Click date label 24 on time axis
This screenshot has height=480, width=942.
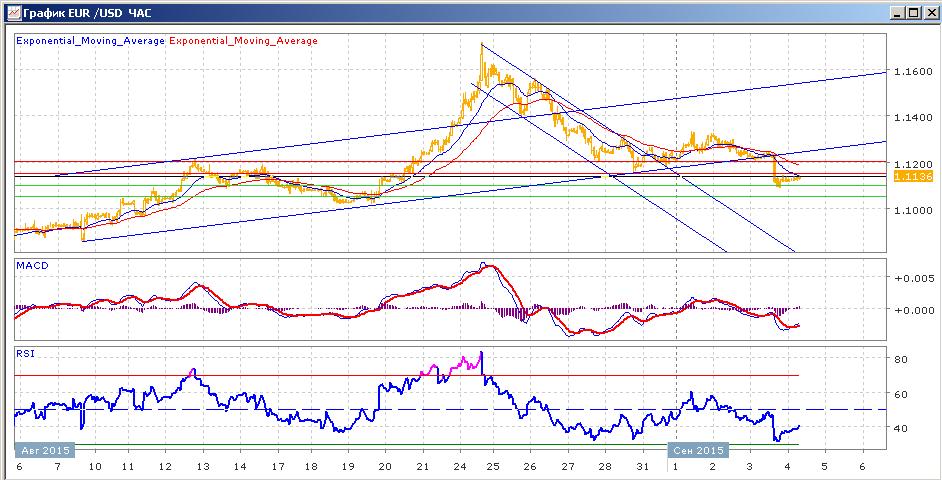(460, 466)
